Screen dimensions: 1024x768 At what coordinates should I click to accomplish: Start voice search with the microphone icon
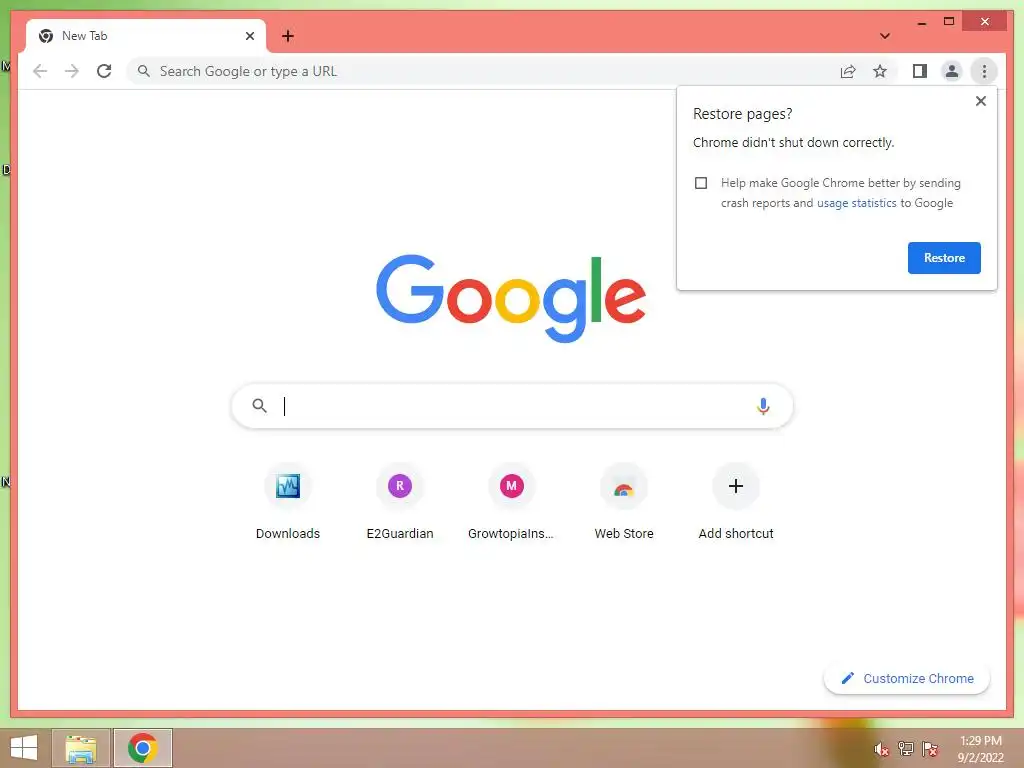763,406
